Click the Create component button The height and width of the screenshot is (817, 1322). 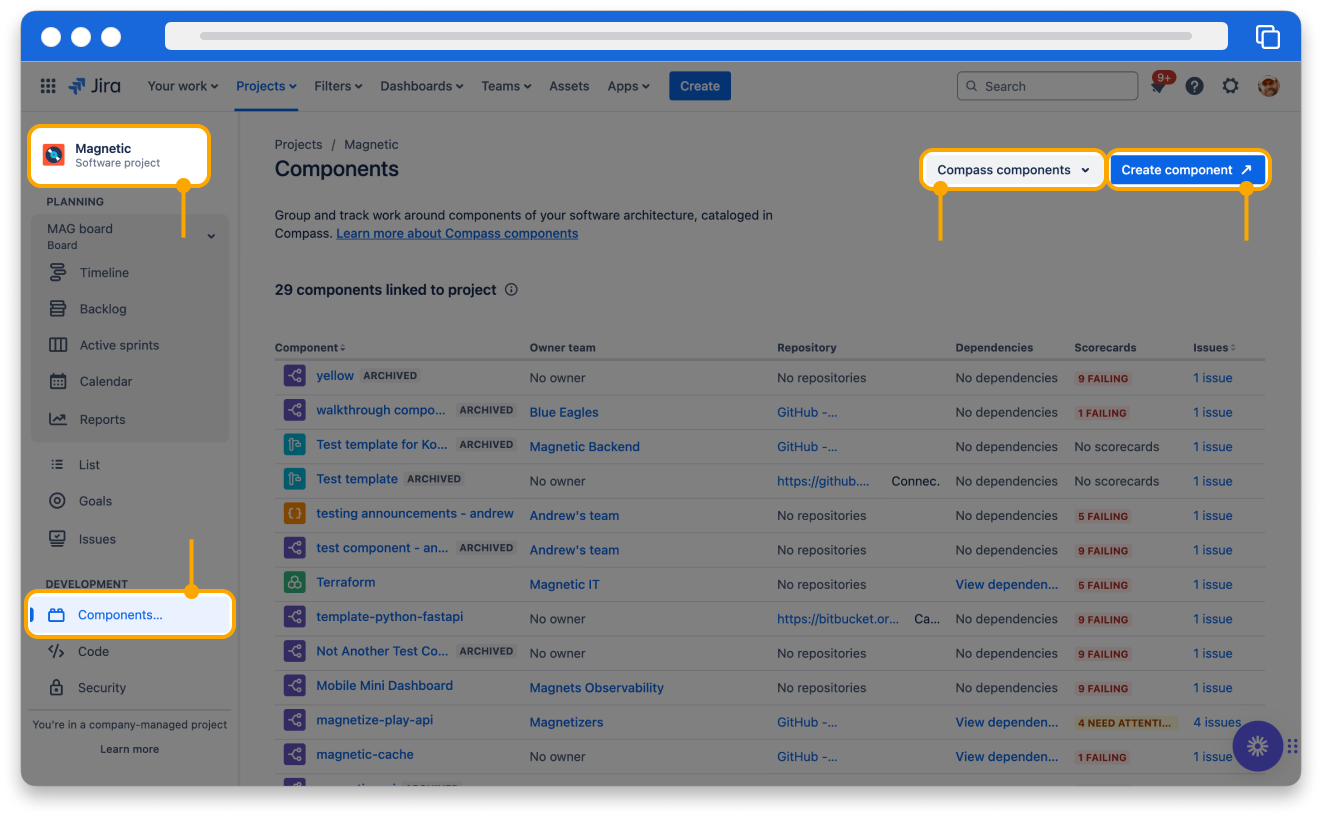[1188, 170]
